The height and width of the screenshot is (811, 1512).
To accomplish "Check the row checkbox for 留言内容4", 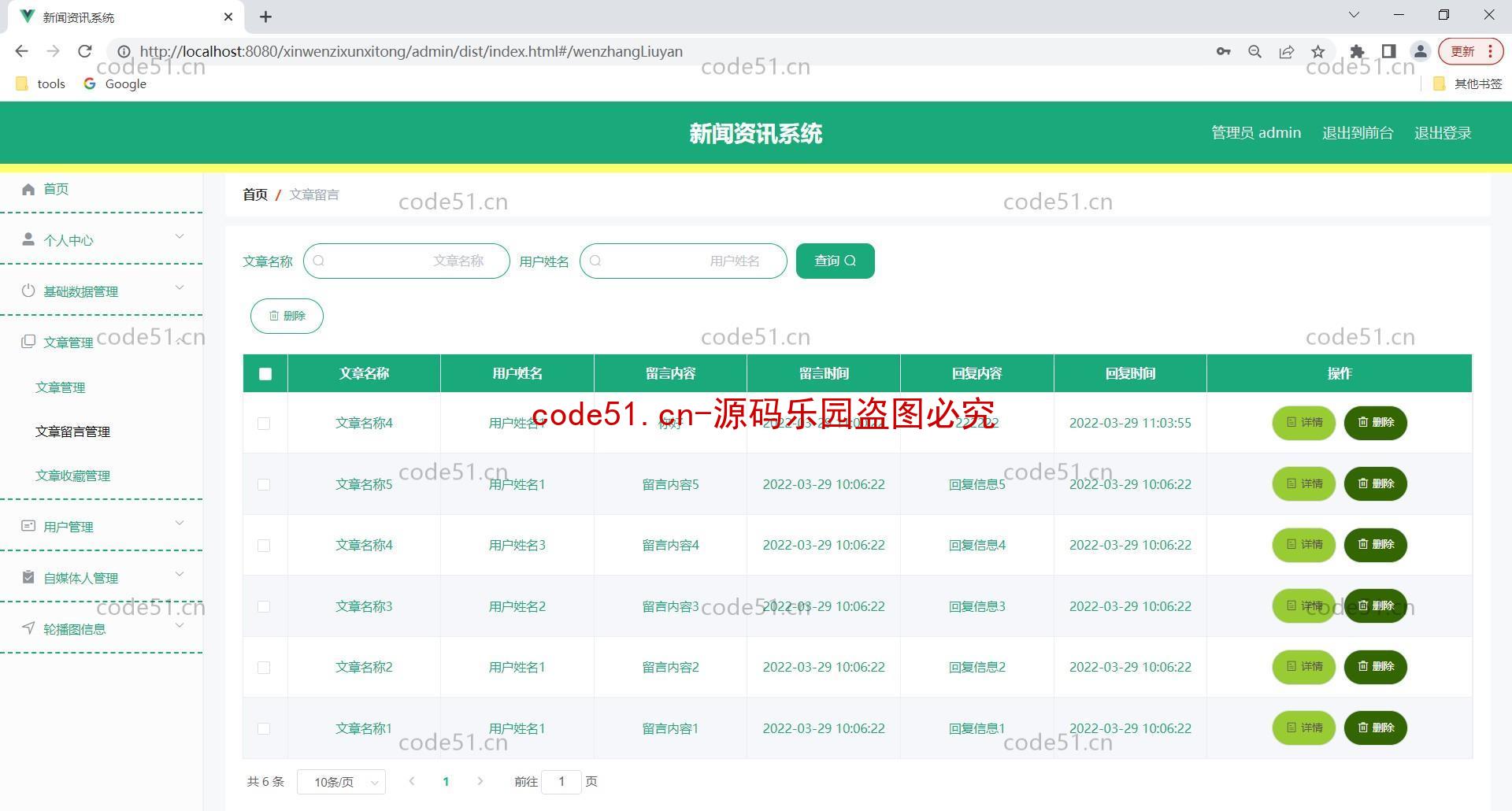I will tap(264, 546).
